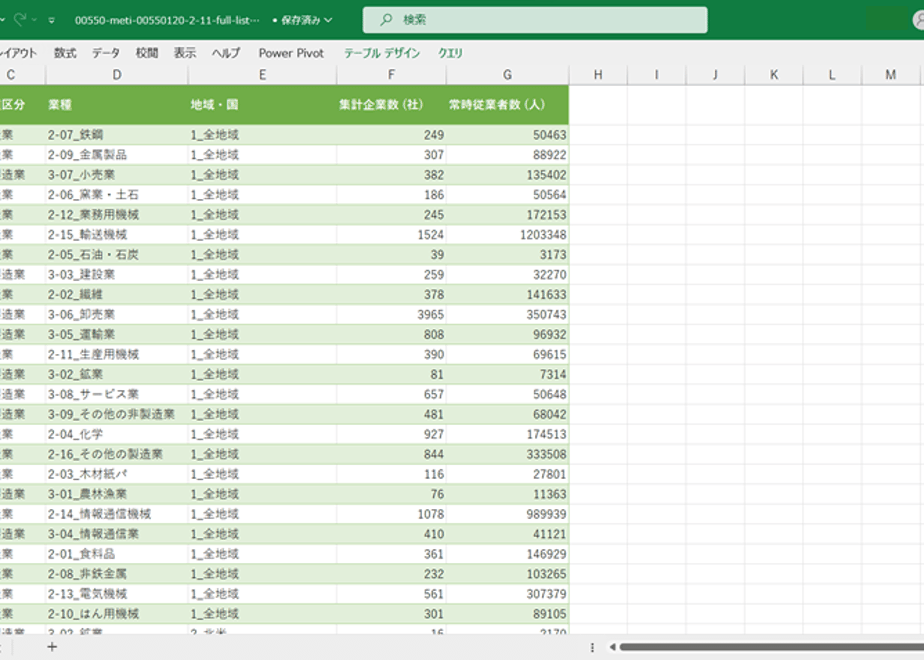Add a new sheet with plus button
Screen dimensions: 924x660
52,647
